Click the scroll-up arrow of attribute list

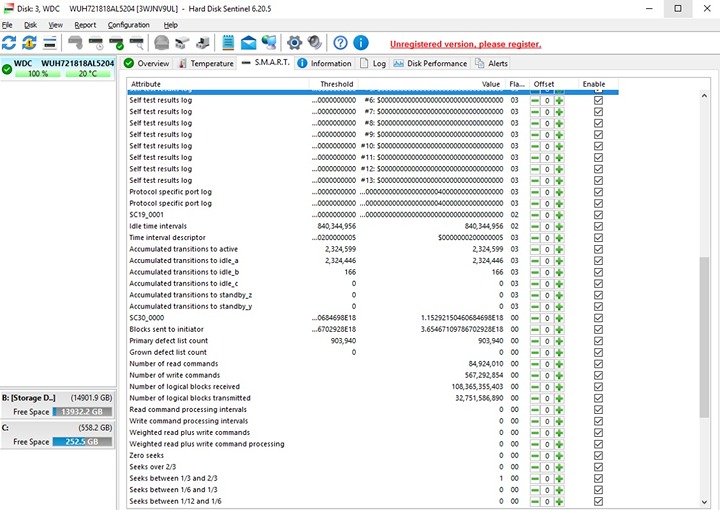tap(704, 95)
